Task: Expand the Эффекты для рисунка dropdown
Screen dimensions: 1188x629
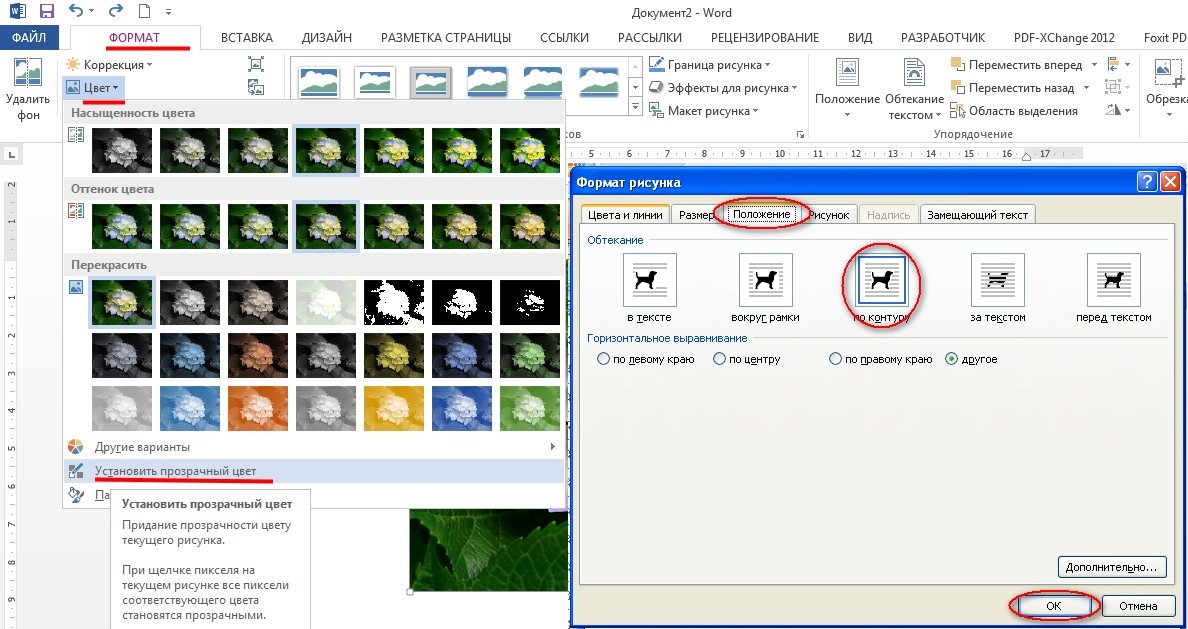Action: coord(724,88)
